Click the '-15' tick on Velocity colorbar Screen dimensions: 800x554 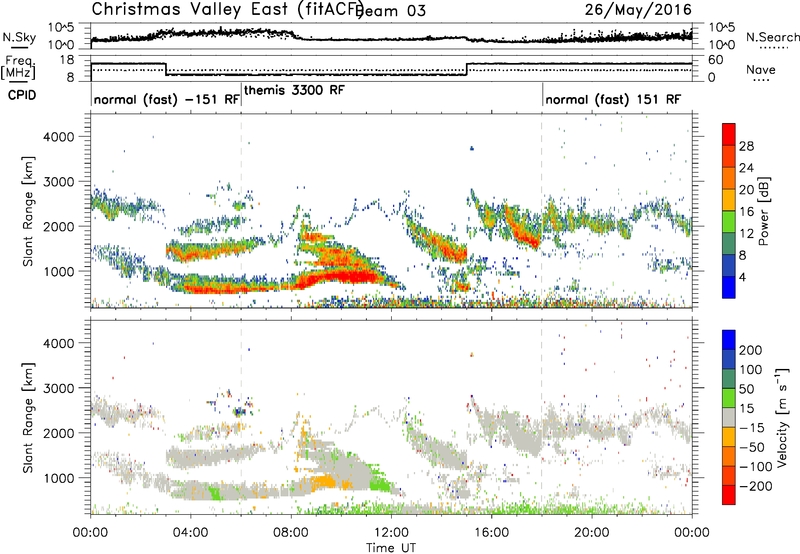tap(752, 427)
